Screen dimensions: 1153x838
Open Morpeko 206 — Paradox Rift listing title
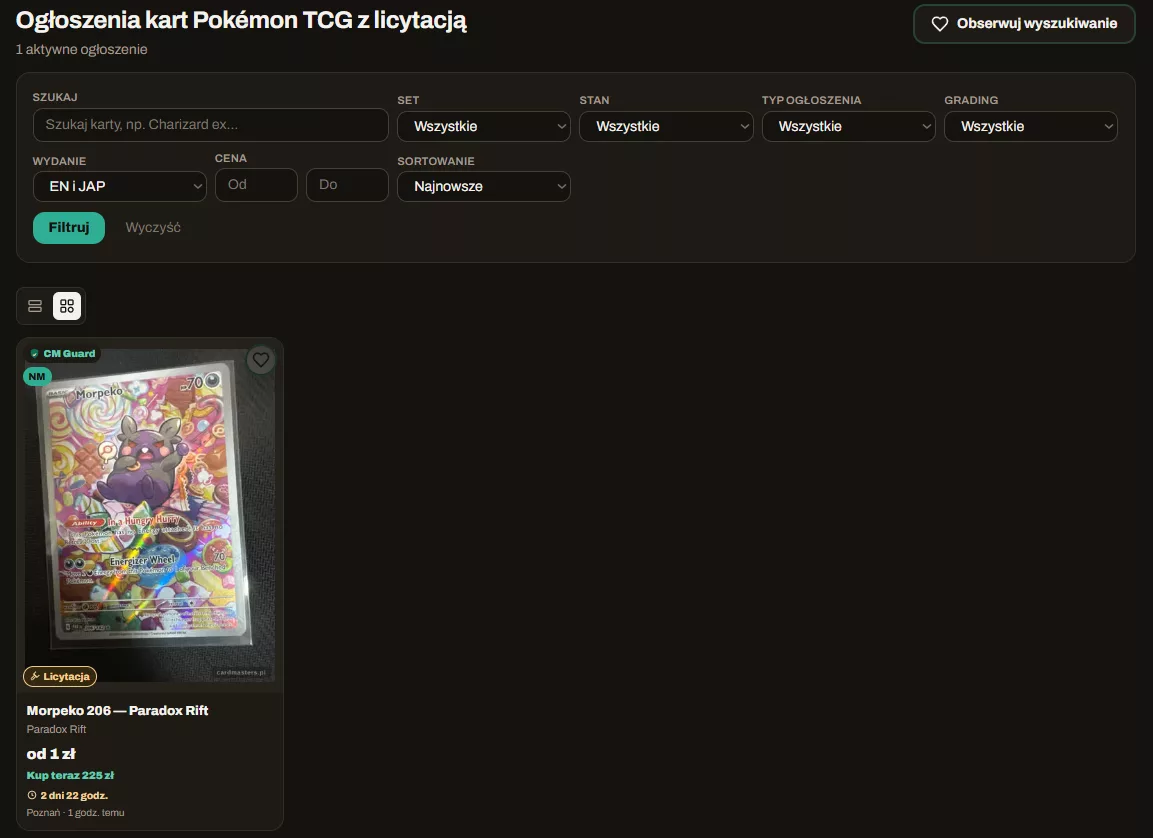(118, 711)
